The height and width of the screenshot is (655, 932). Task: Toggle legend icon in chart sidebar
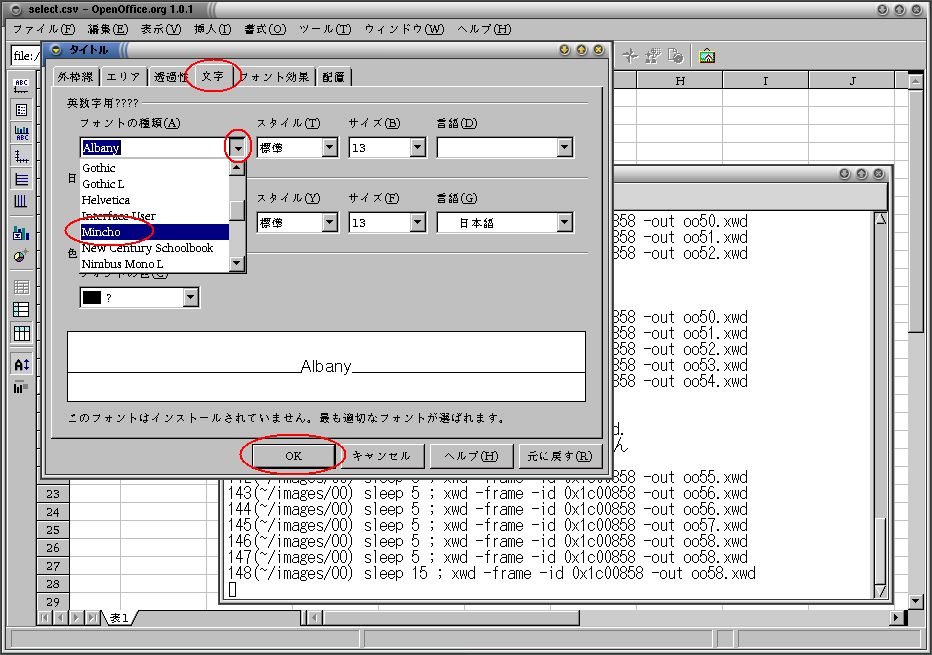21,110
